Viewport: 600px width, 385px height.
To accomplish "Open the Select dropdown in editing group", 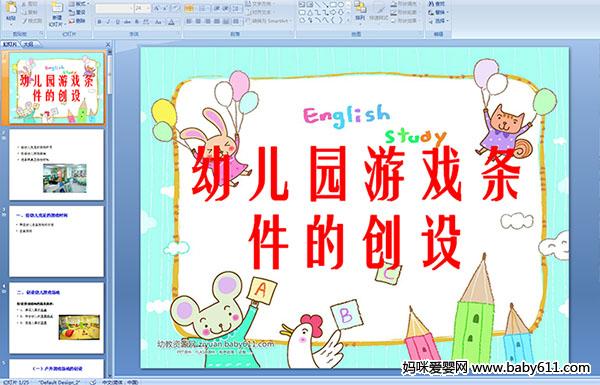I will coord(438,21).
